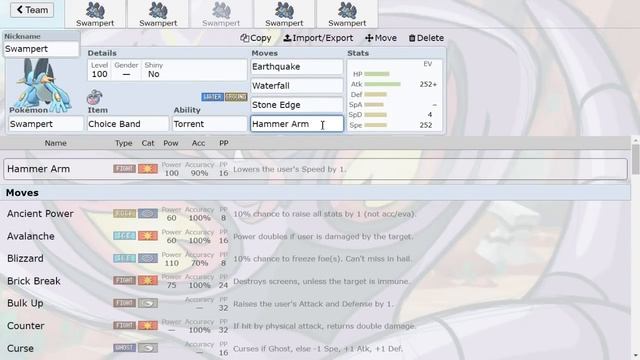Click the Move button above the Moves panel
This screenshot has width=640, height=360.
tap(381, 38)
